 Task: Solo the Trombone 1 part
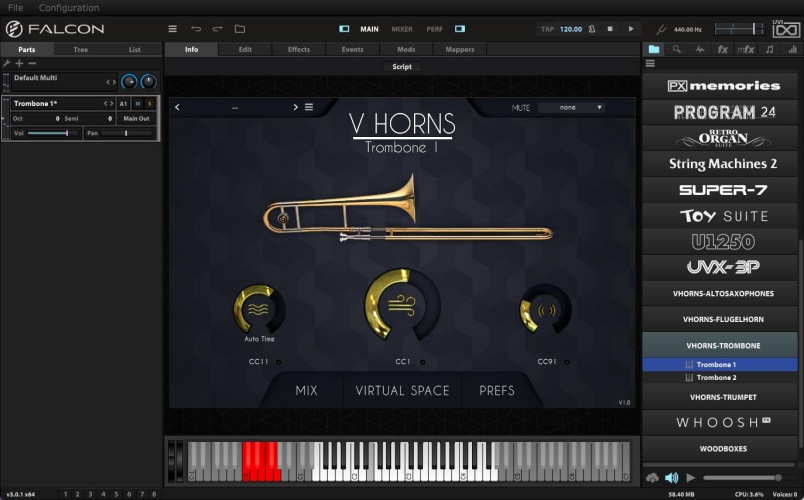(x=150, y=104)
